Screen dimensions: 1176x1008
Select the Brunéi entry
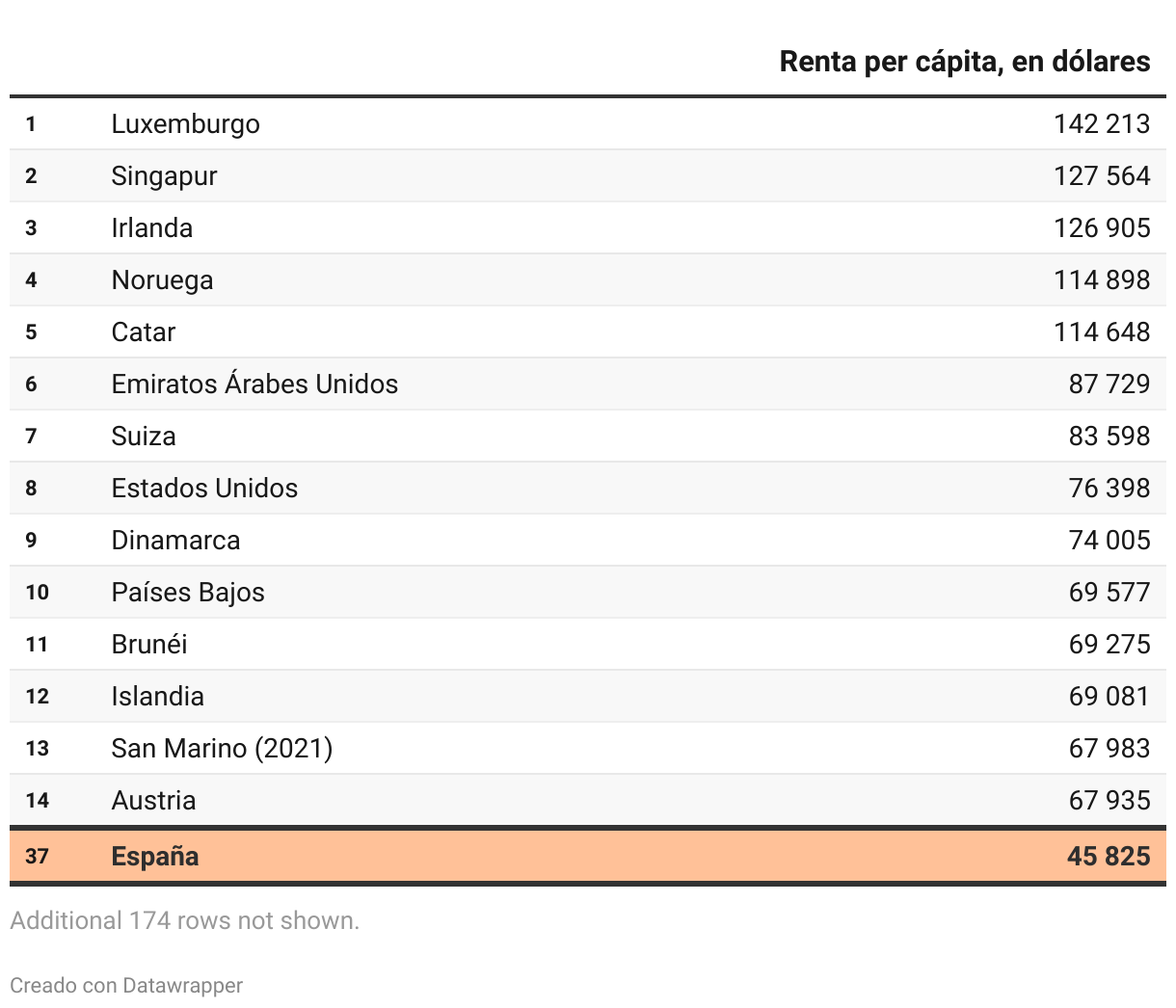pyautogui.click(x=149, y=645)
